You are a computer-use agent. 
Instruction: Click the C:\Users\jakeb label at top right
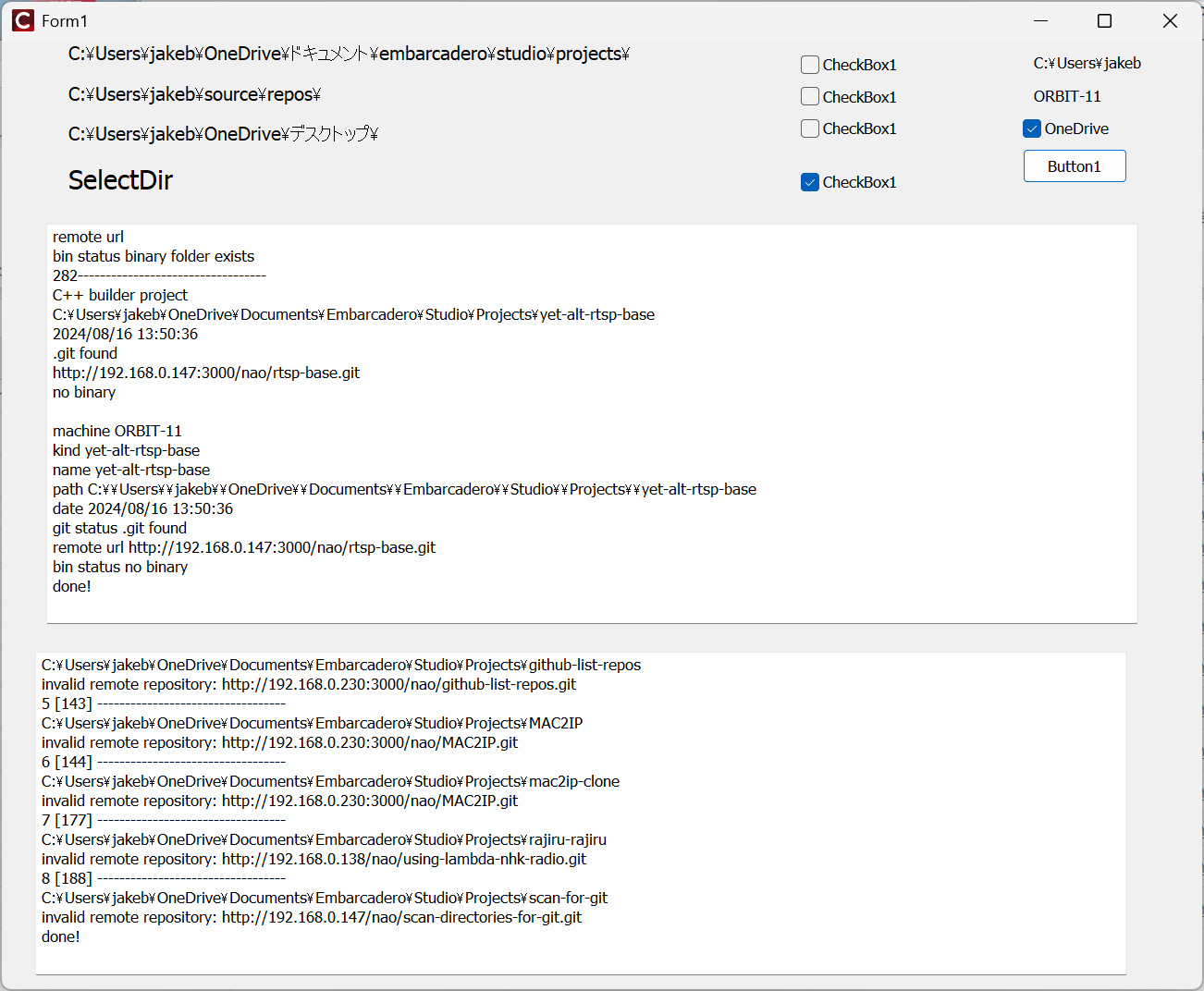pyautogui.click(x=1087, y=64)
